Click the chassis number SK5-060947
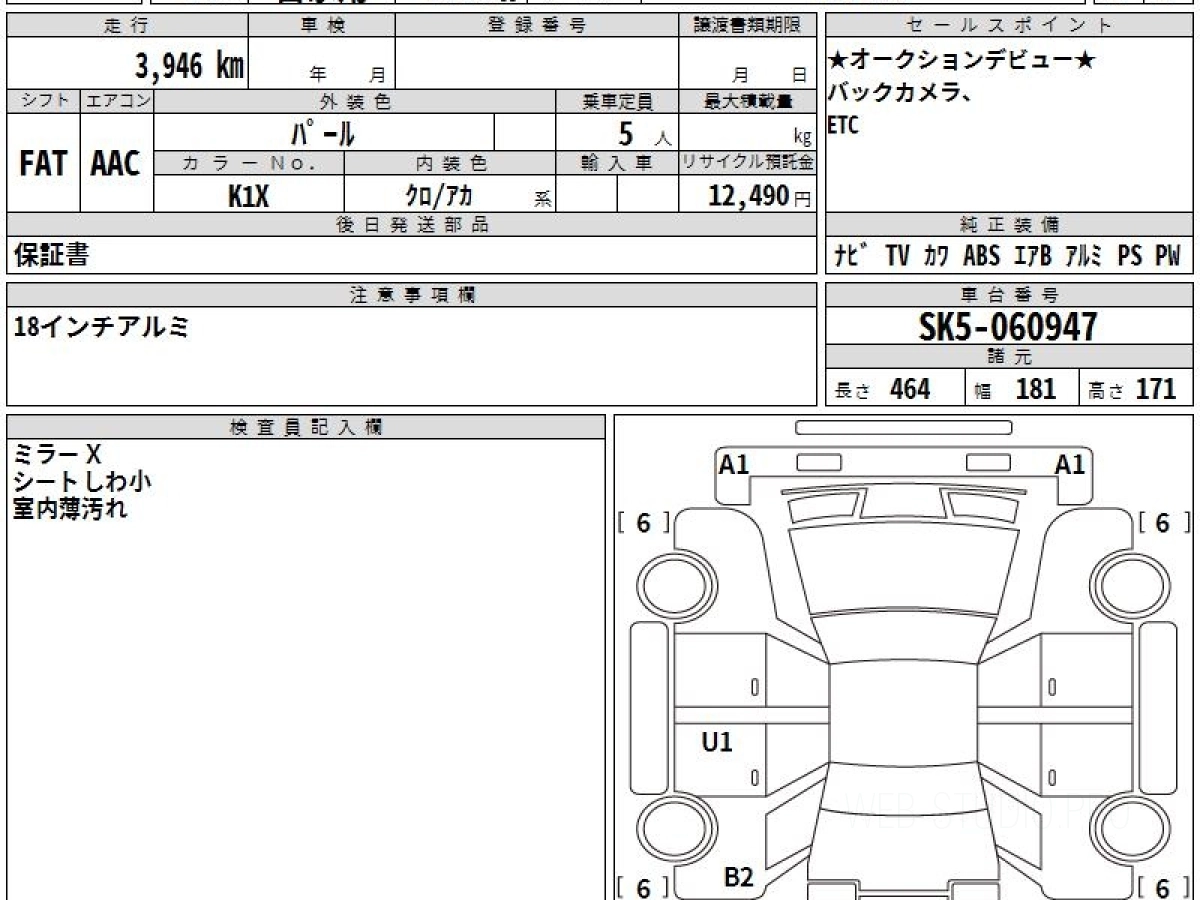 pos(1008,327)
